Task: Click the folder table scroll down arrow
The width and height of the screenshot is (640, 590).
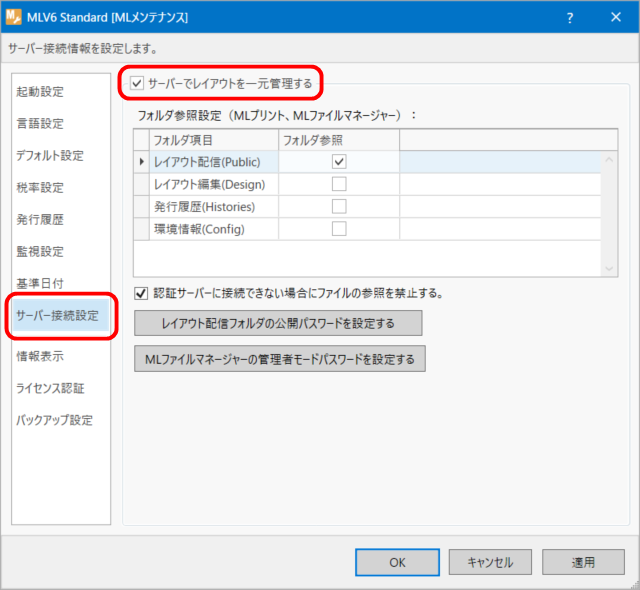Action: [609, 268]
